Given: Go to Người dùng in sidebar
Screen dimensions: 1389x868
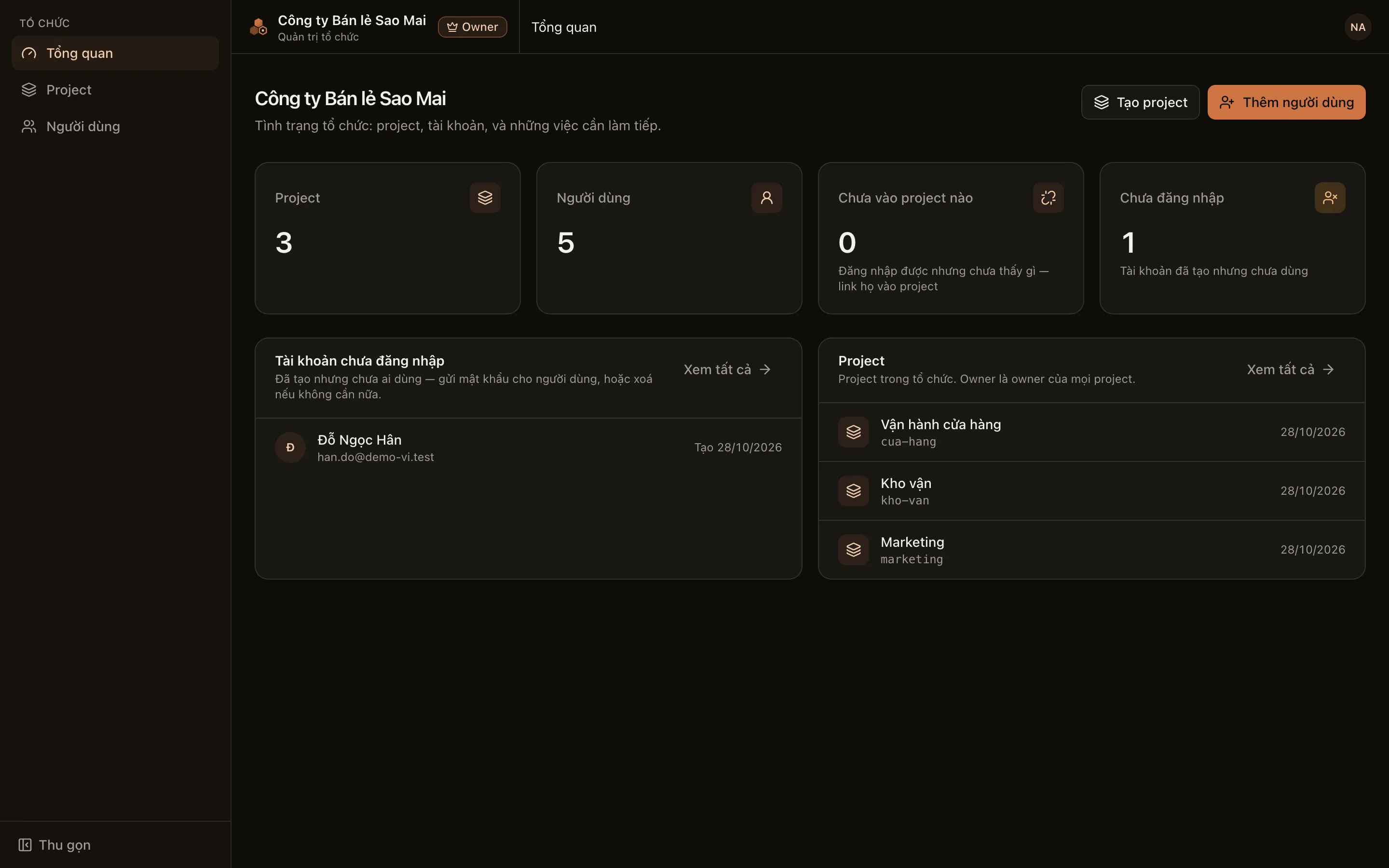Looking at the screenshot, I should point(115,126).
